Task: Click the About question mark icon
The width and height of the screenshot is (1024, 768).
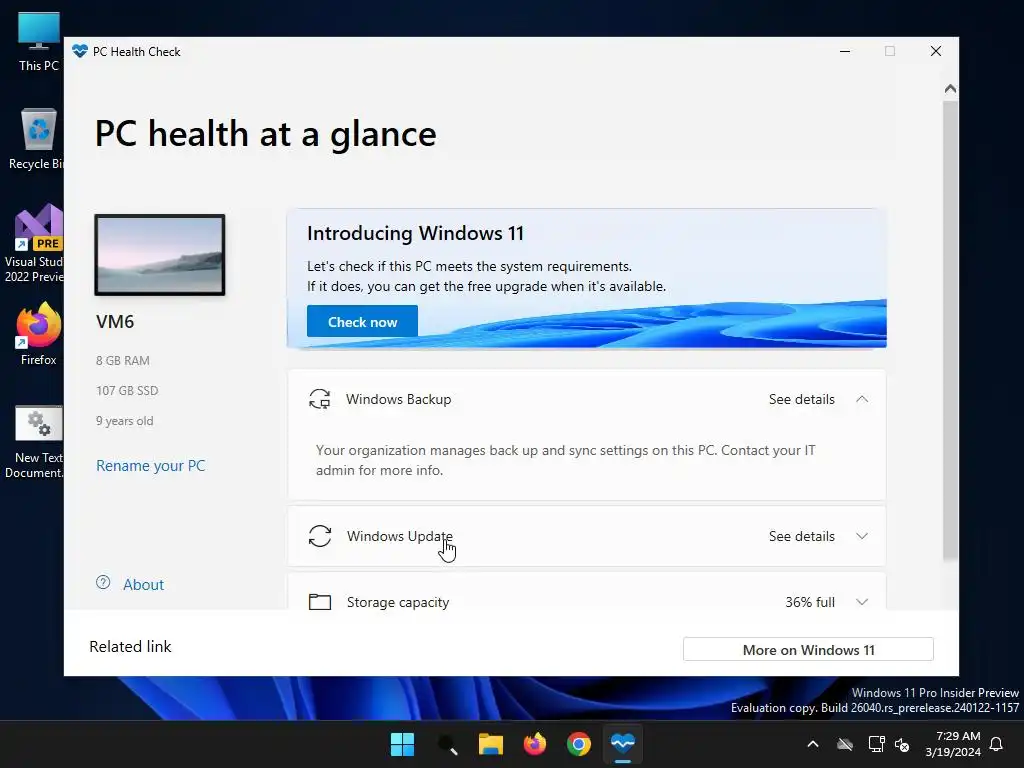Action: coord(103,583)
